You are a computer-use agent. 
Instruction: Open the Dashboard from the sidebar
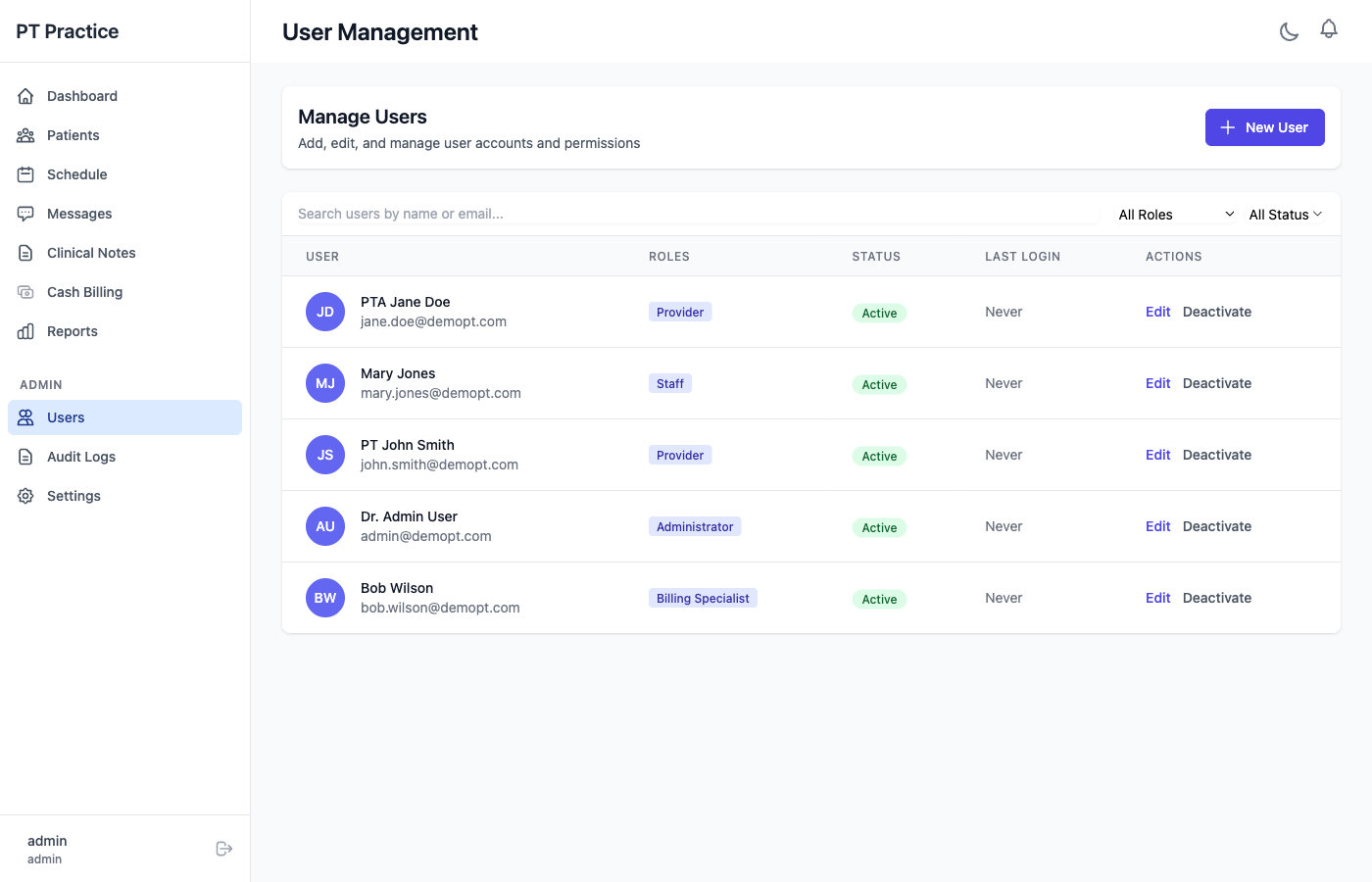click(27, 95)
